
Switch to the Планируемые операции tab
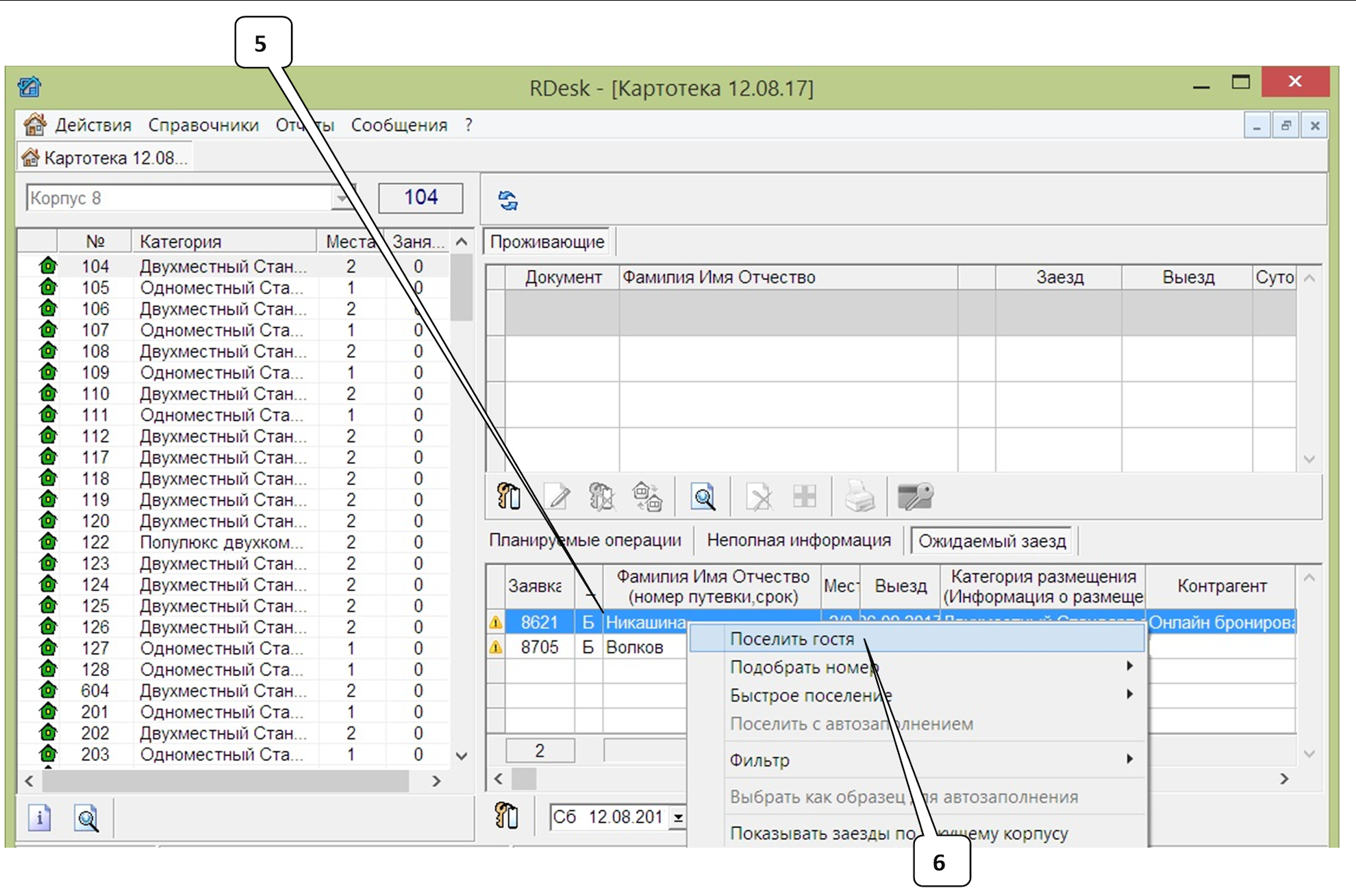[x=585, y=541]
